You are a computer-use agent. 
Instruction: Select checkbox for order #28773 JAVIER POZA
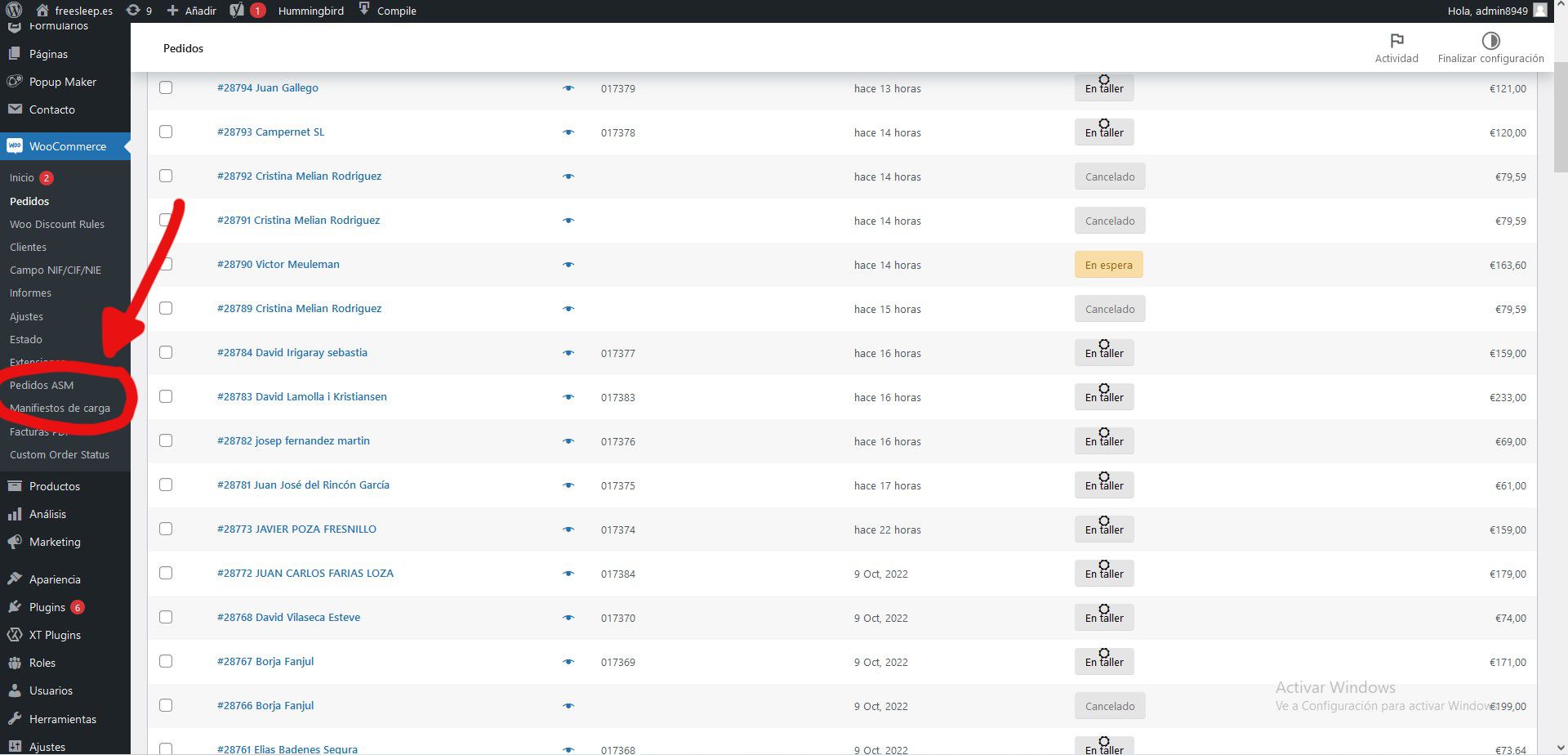point(166,529)
